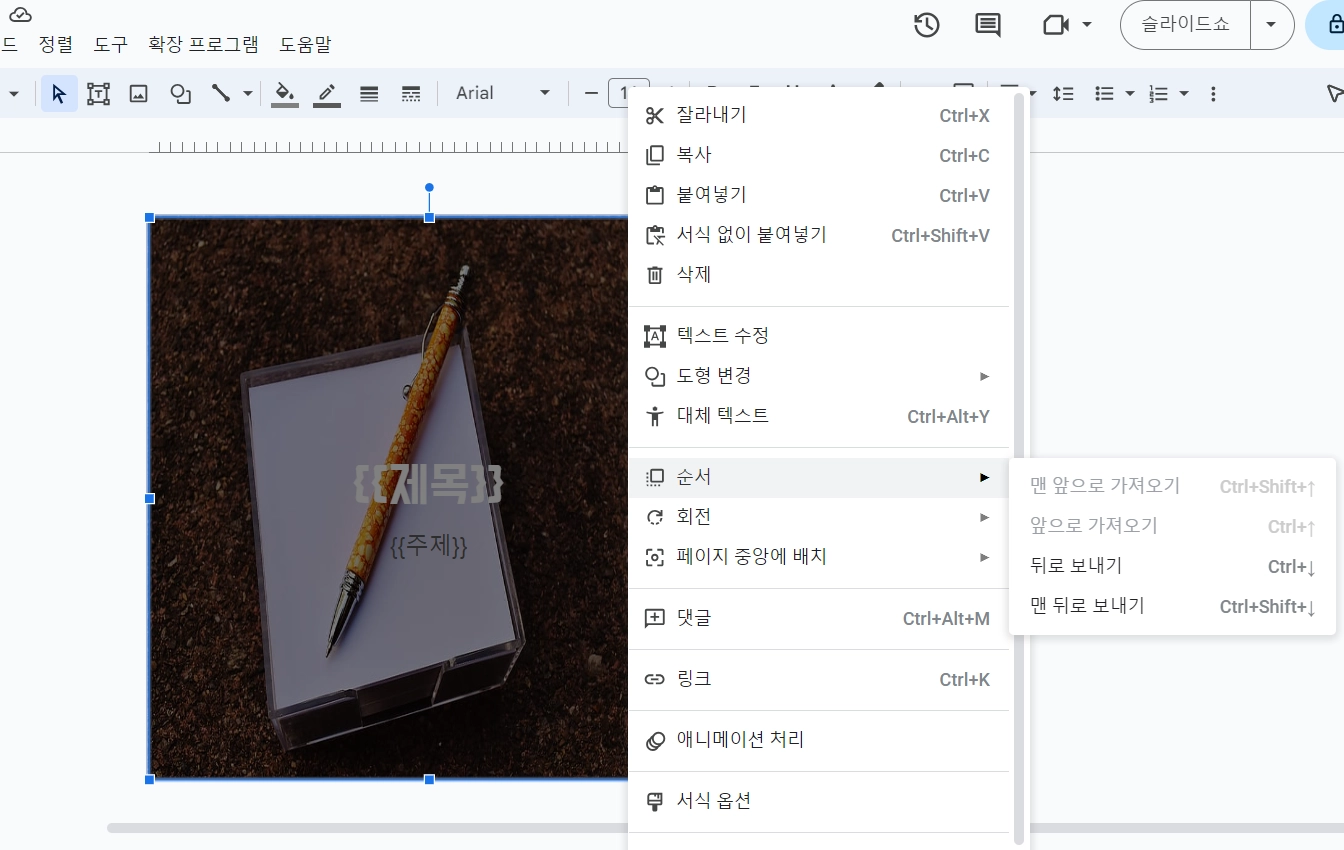The image size is (1344, 850).
Task: Click the line spacing icon
Action: coord(1063,94)
